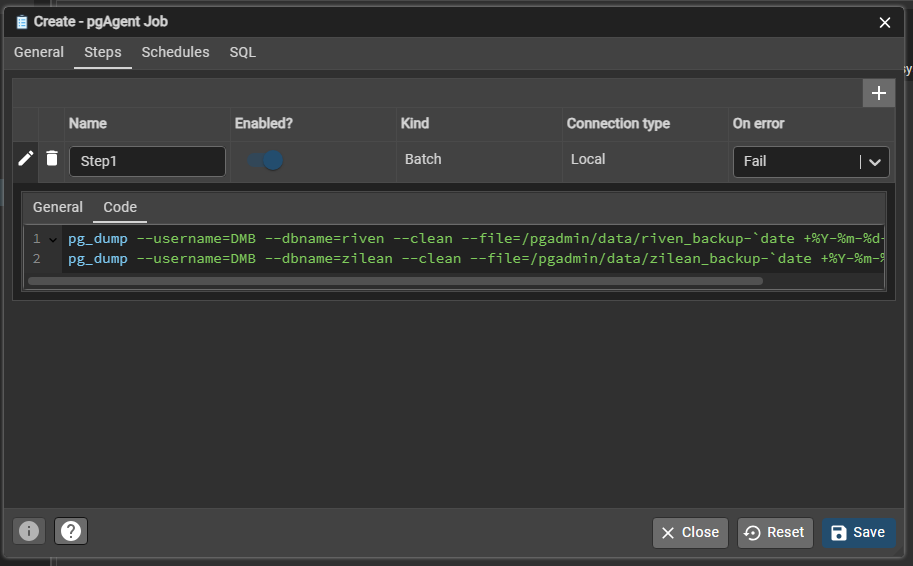The image size is (913, 566).
Task: Save the pgAgent job
Action: (x=858, y=533)
